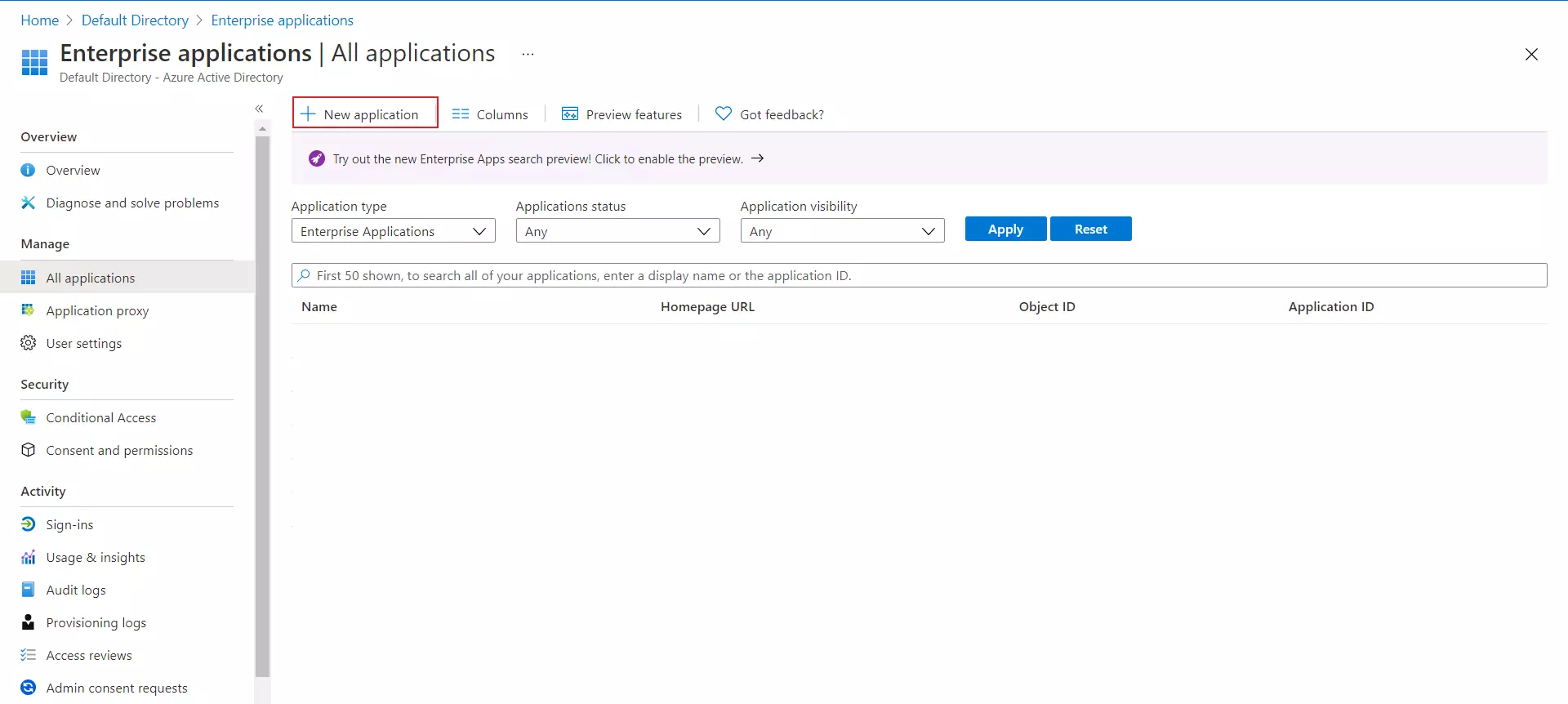
Task: Sort by Homepage URL column header
Action: coord(707,307)
